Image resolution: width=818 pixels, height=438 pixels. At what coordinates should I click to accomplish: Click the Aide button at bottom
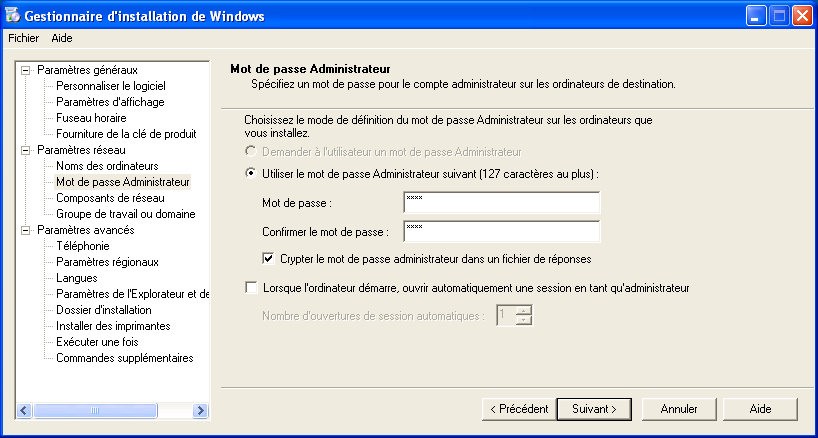pos(761,409)
